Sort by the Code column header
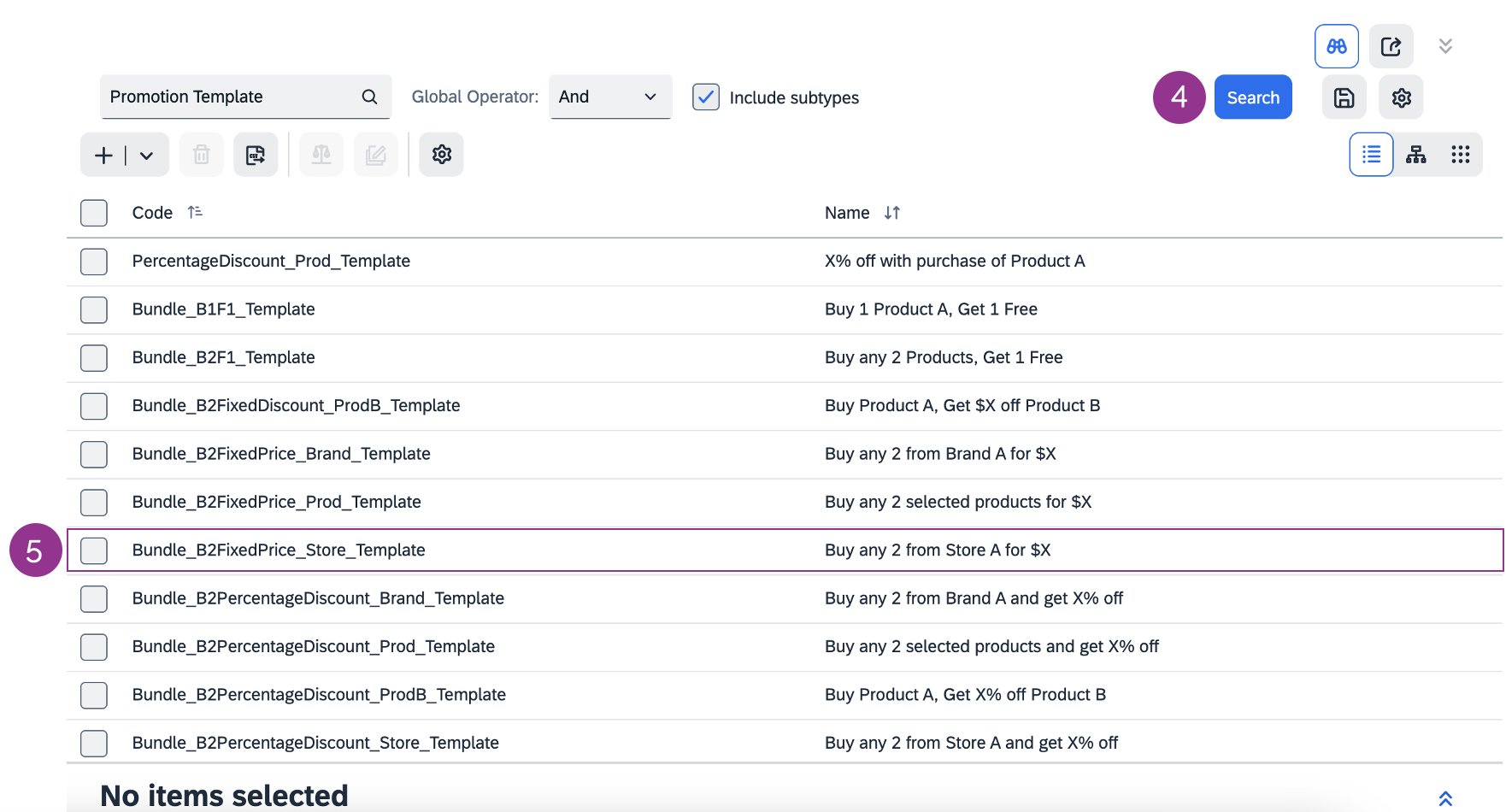Image resolution: width=1506 pixels, height=812 pixels. pyautogui.click(x=153, y=213)
